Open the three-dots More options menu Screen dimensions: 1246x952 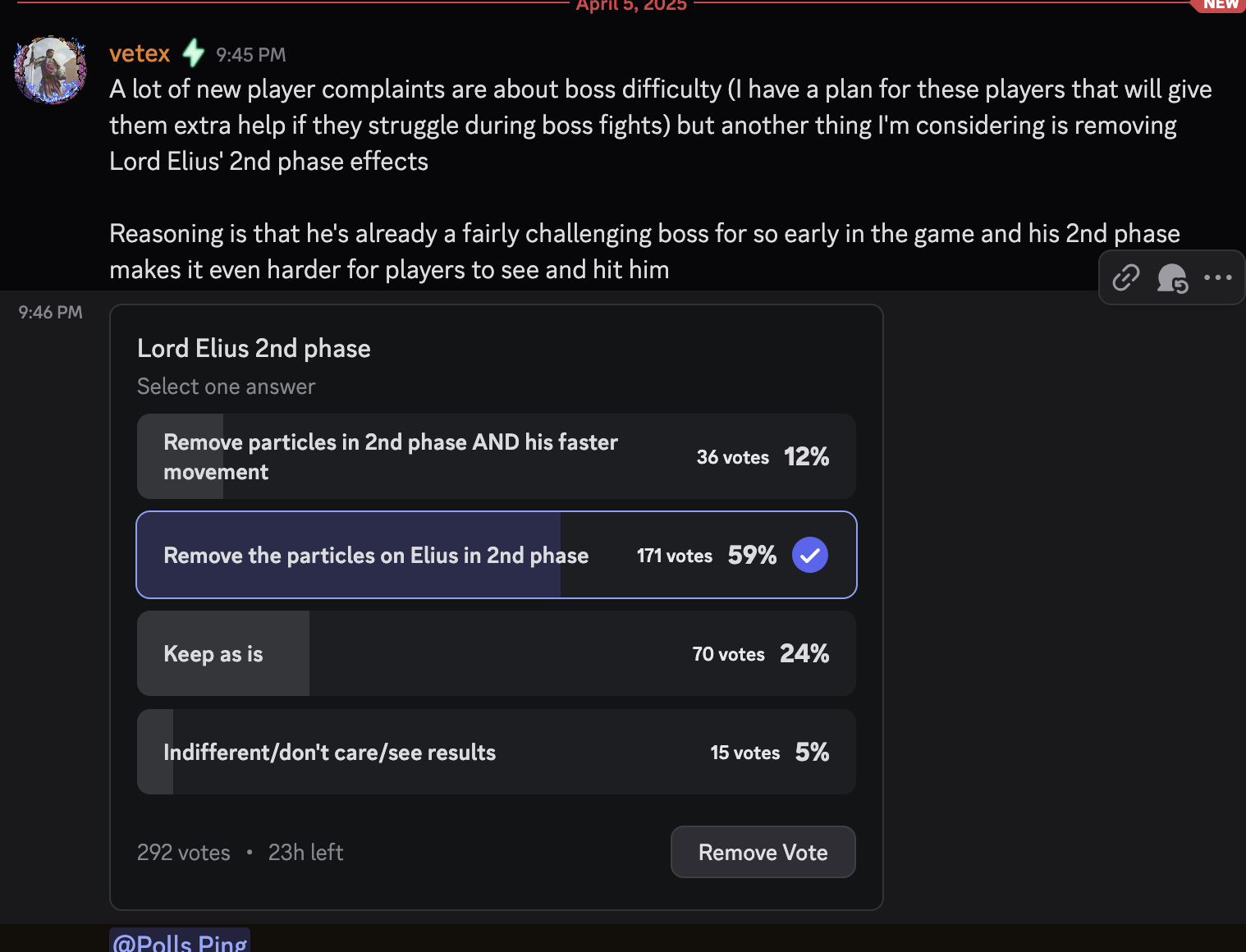[x=1217, y=277]
